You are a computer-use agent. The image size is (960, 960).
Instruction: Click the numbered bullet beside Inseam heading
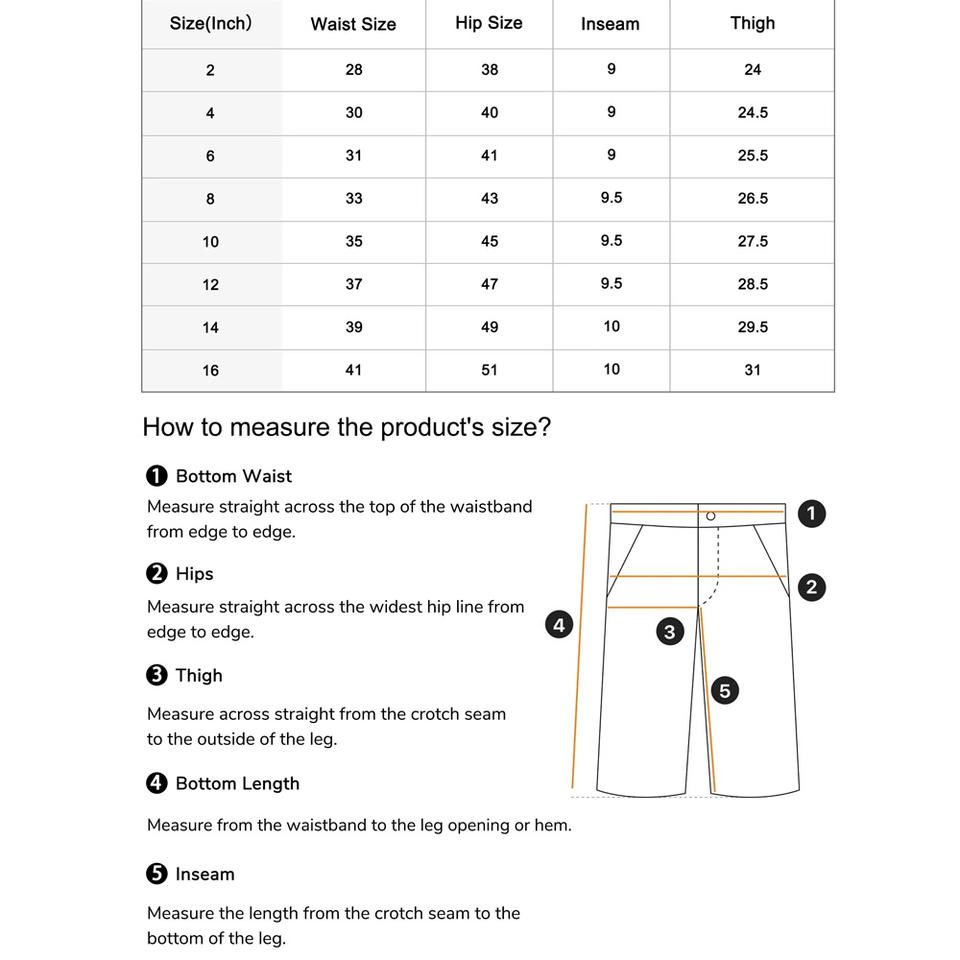(x=157, y=874)
